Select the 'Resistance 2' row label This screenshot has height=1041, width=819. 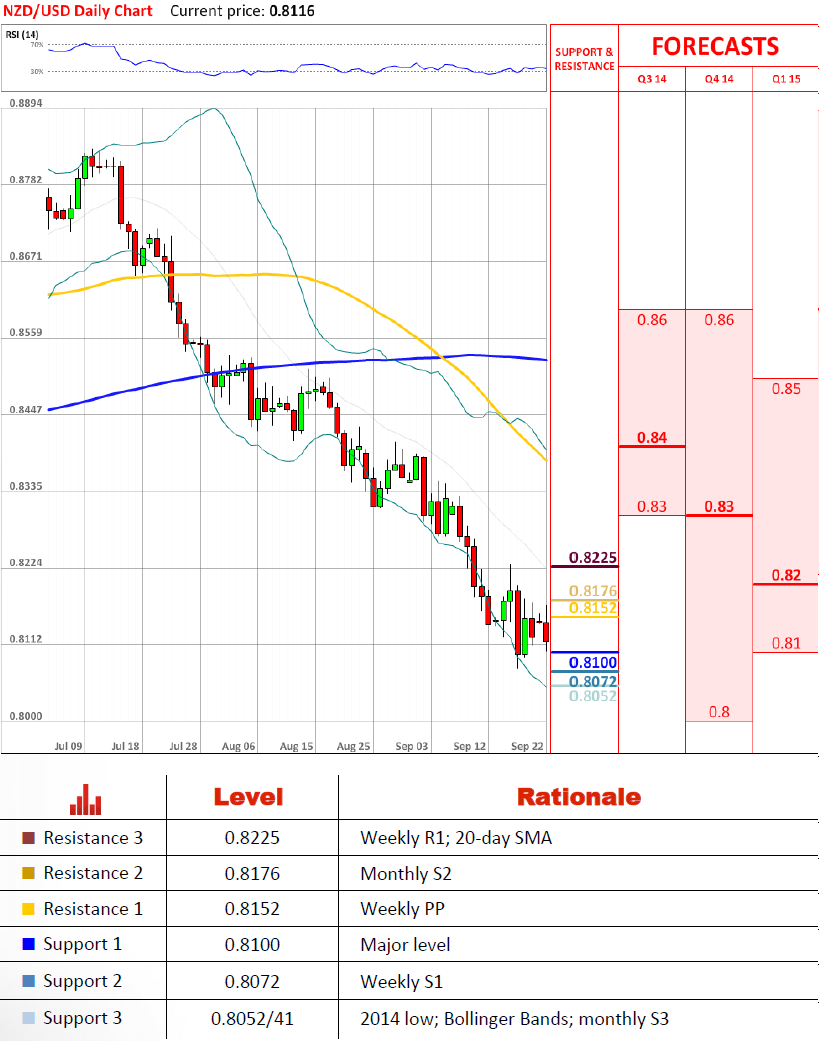point(93,873)
